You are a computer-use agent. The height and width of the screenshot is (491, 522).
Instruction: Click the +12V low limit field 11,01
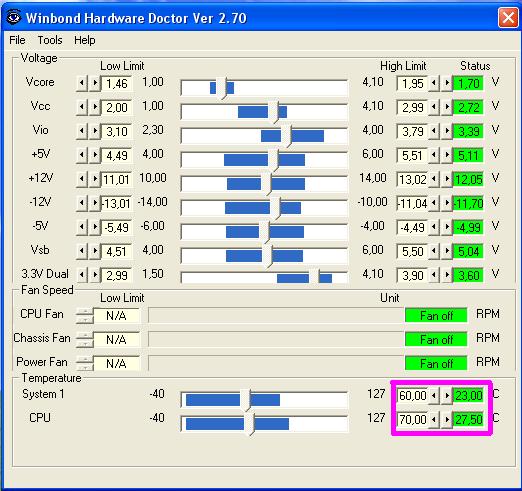coord(117,179)
